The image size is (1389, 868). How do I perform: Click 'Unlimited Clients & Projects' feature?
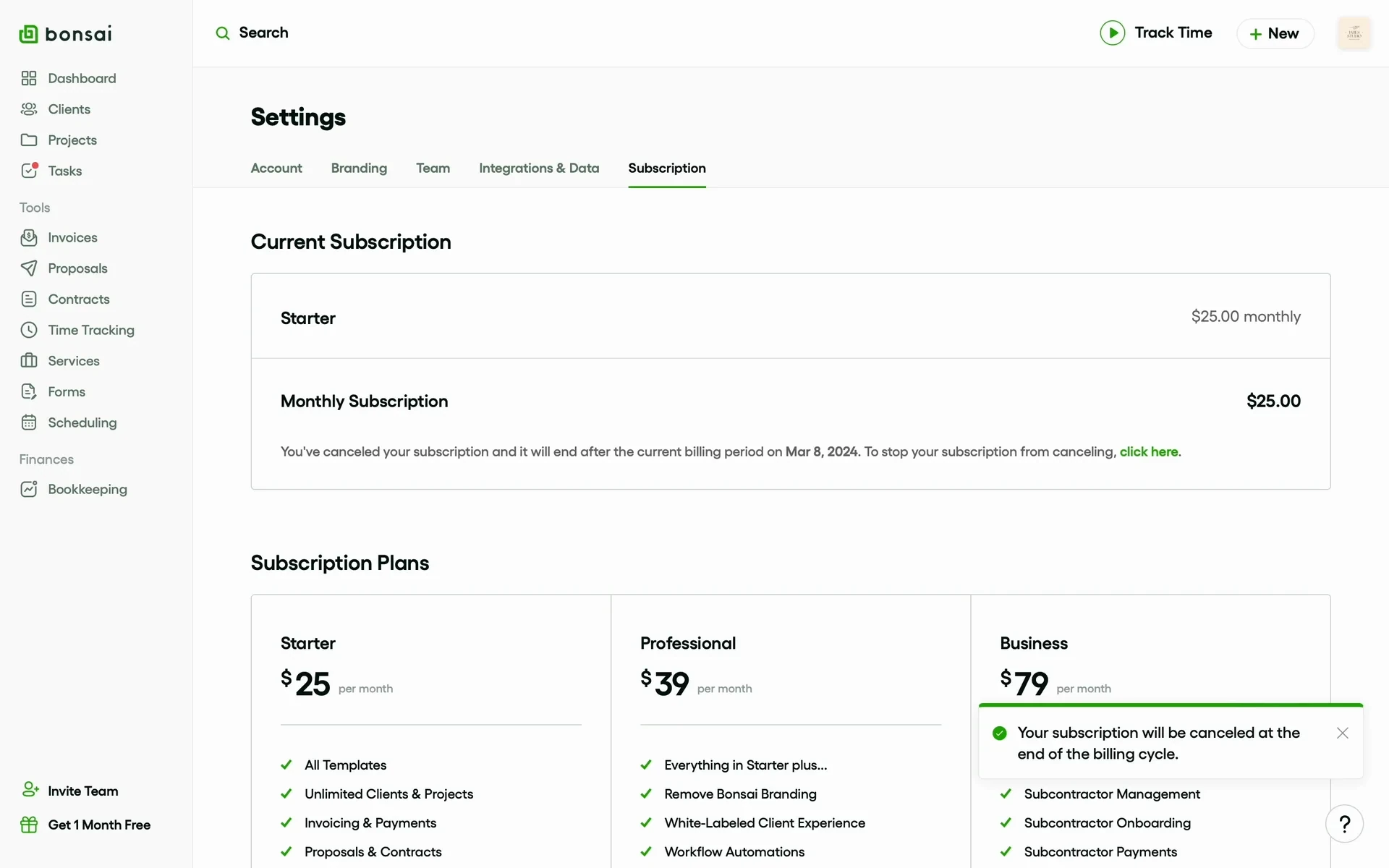tap(388, 793)
